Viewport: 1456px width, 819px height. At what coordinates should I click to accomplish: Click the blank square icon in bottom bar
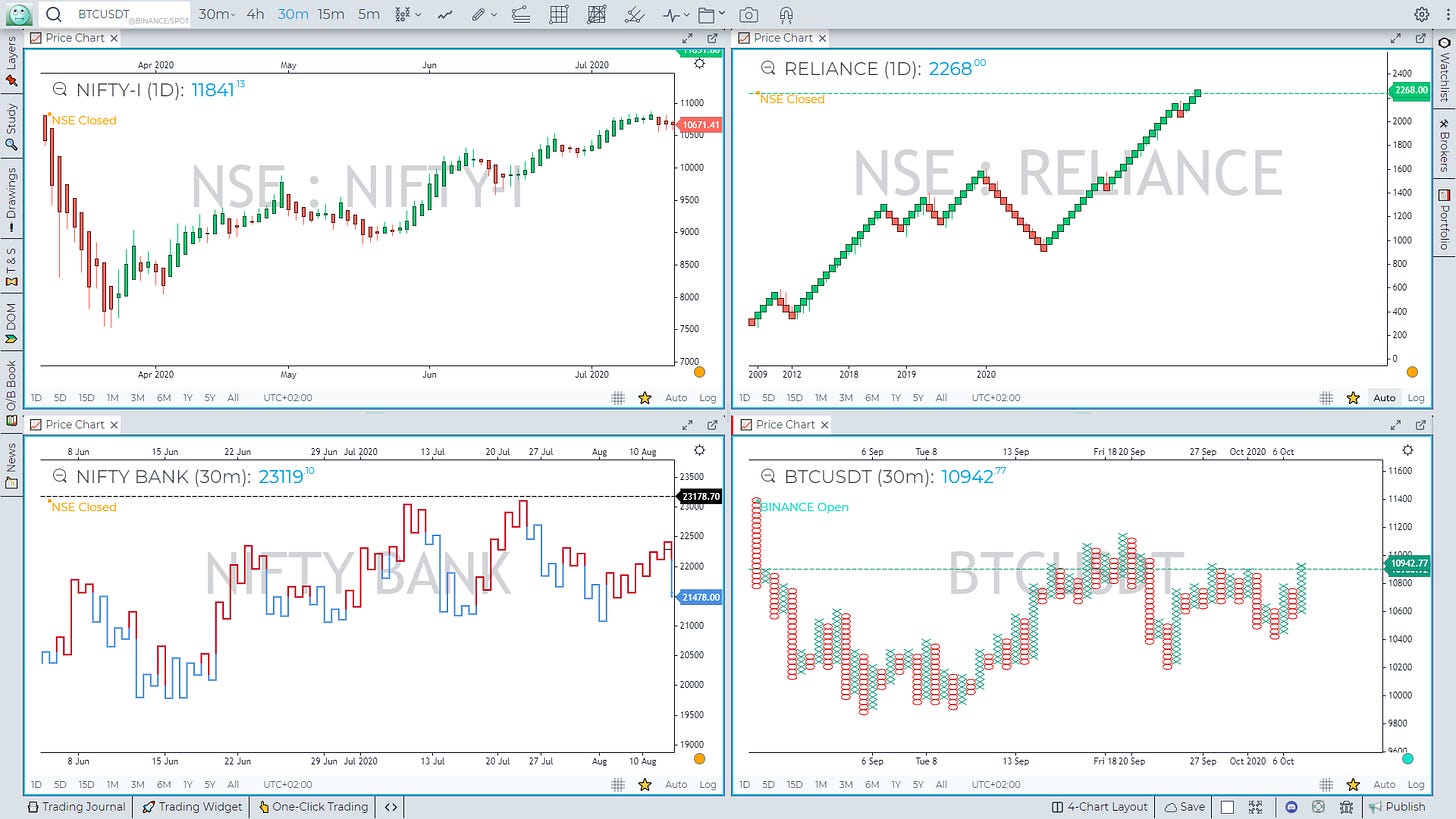pyautogui.click(x=1228, y=807)
